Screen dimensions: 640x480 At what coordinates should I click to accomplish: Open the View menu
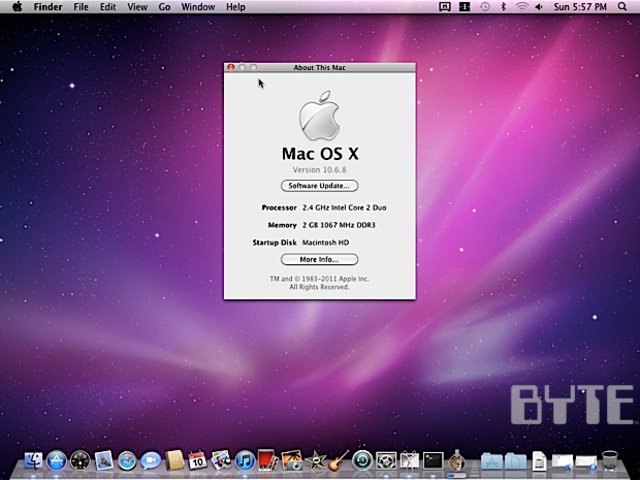(x=137, y=7)
